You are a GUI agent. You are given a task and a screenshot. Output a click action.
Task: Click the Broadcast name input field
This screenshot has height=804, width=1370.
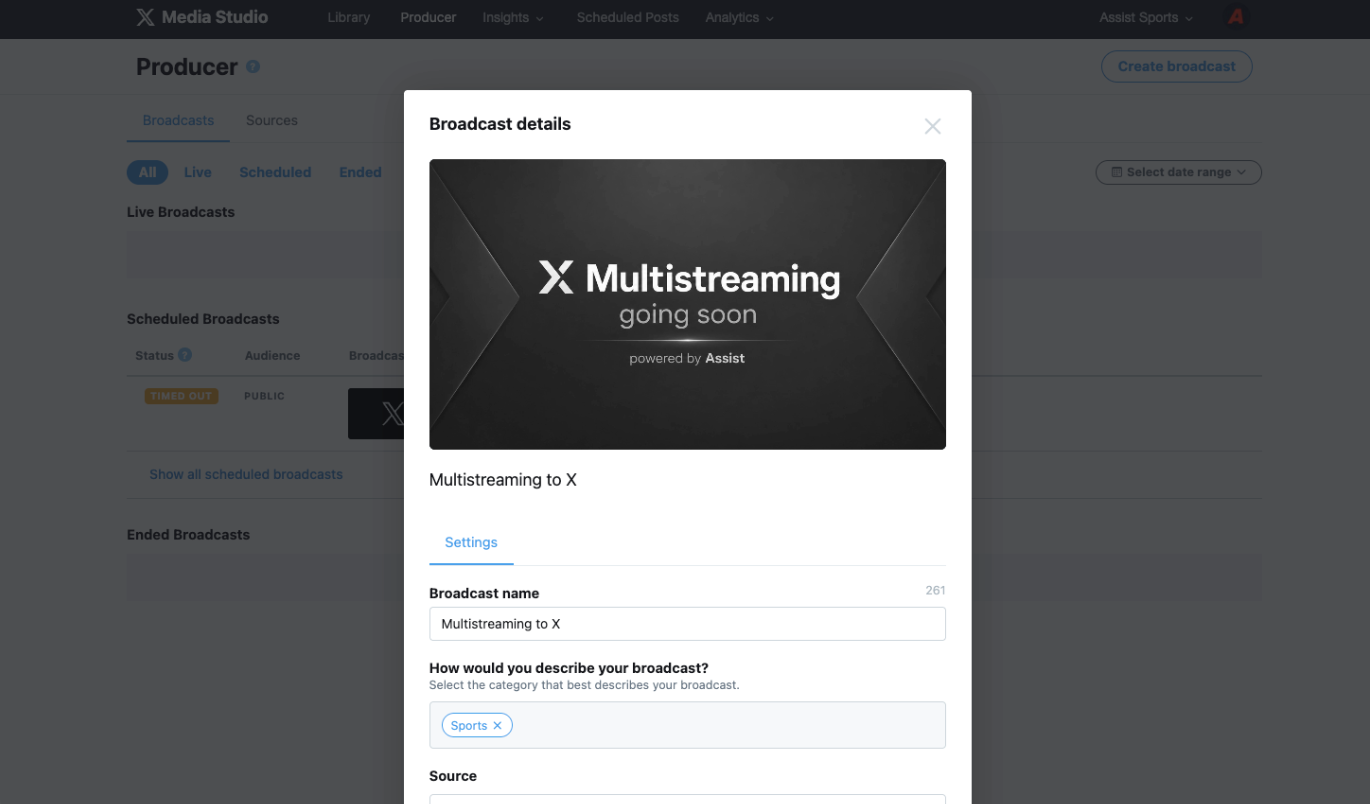687,624
